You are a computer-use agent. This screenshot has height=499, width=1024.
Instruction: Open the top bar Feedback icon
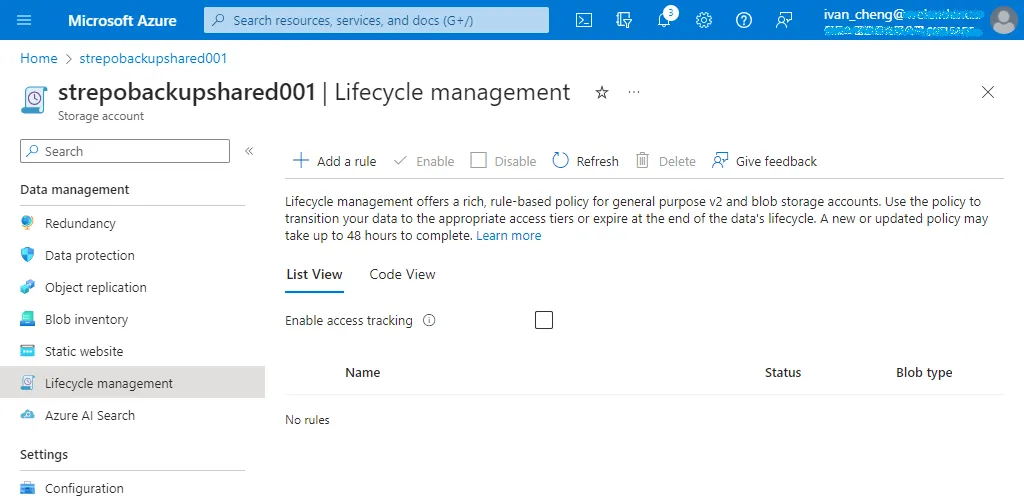click(x=784, y=20)
